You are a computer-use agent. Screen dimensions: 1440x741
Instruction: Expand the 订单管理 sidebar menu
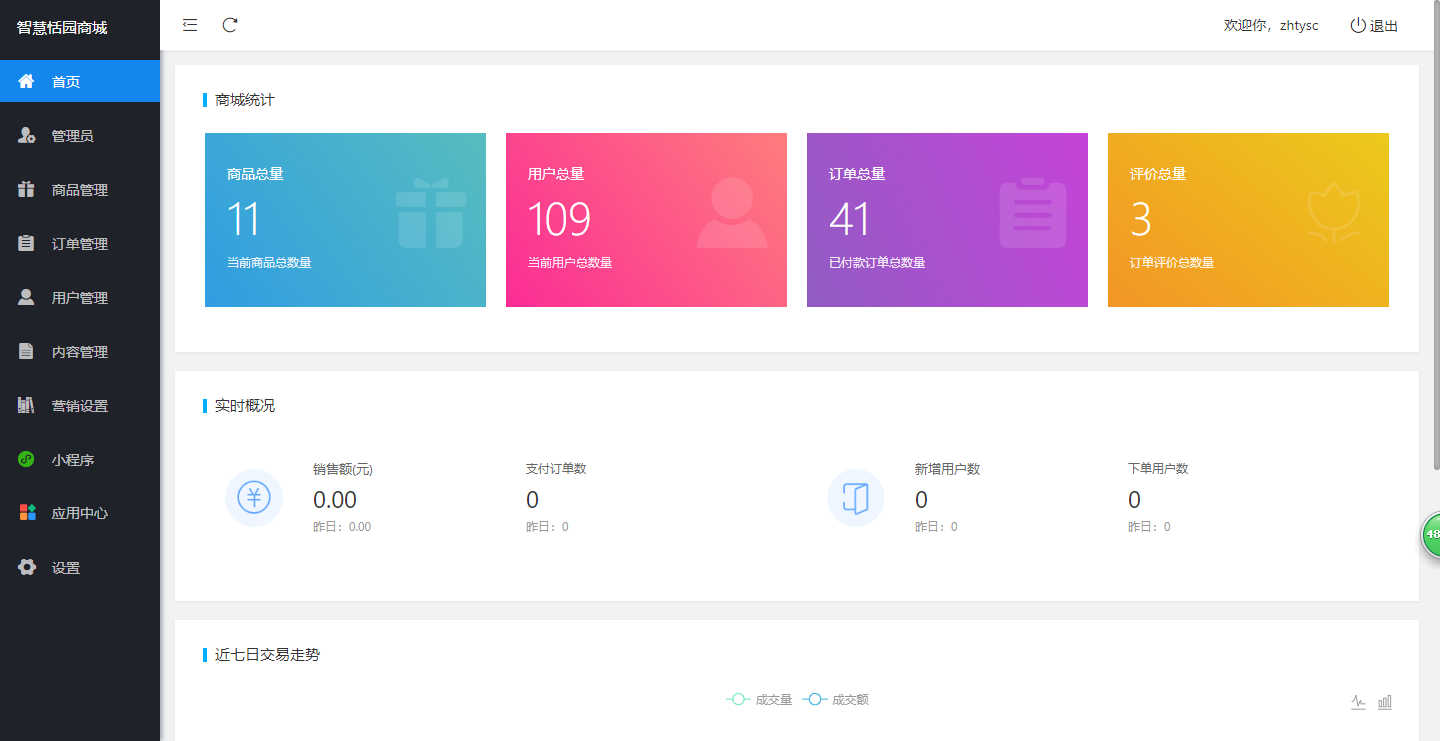click(80, 244)
